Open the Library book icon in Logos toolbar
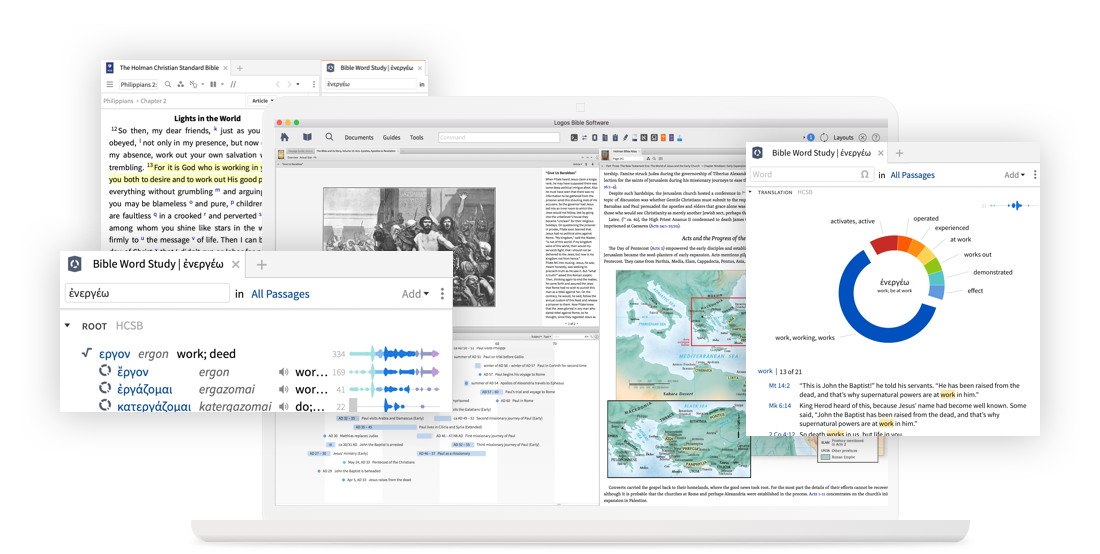This screenshot has height=554, width=1100. click(x=307, y=137)
